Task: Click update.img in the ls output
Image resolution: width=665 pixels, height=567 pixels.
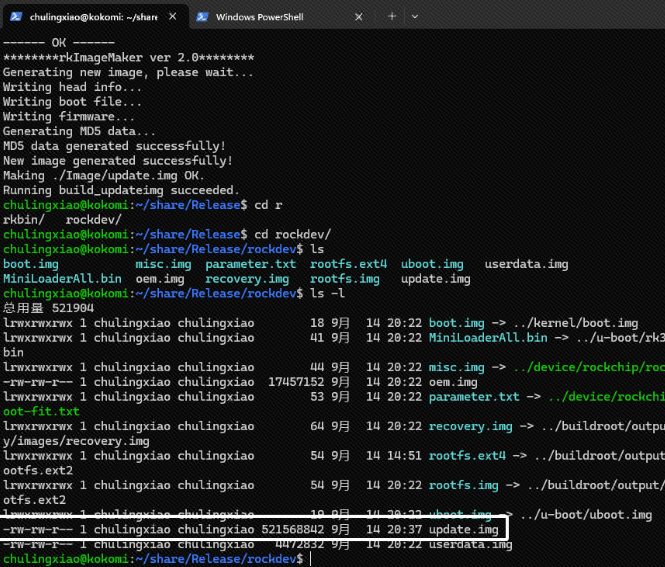Action: click(436, 279)
